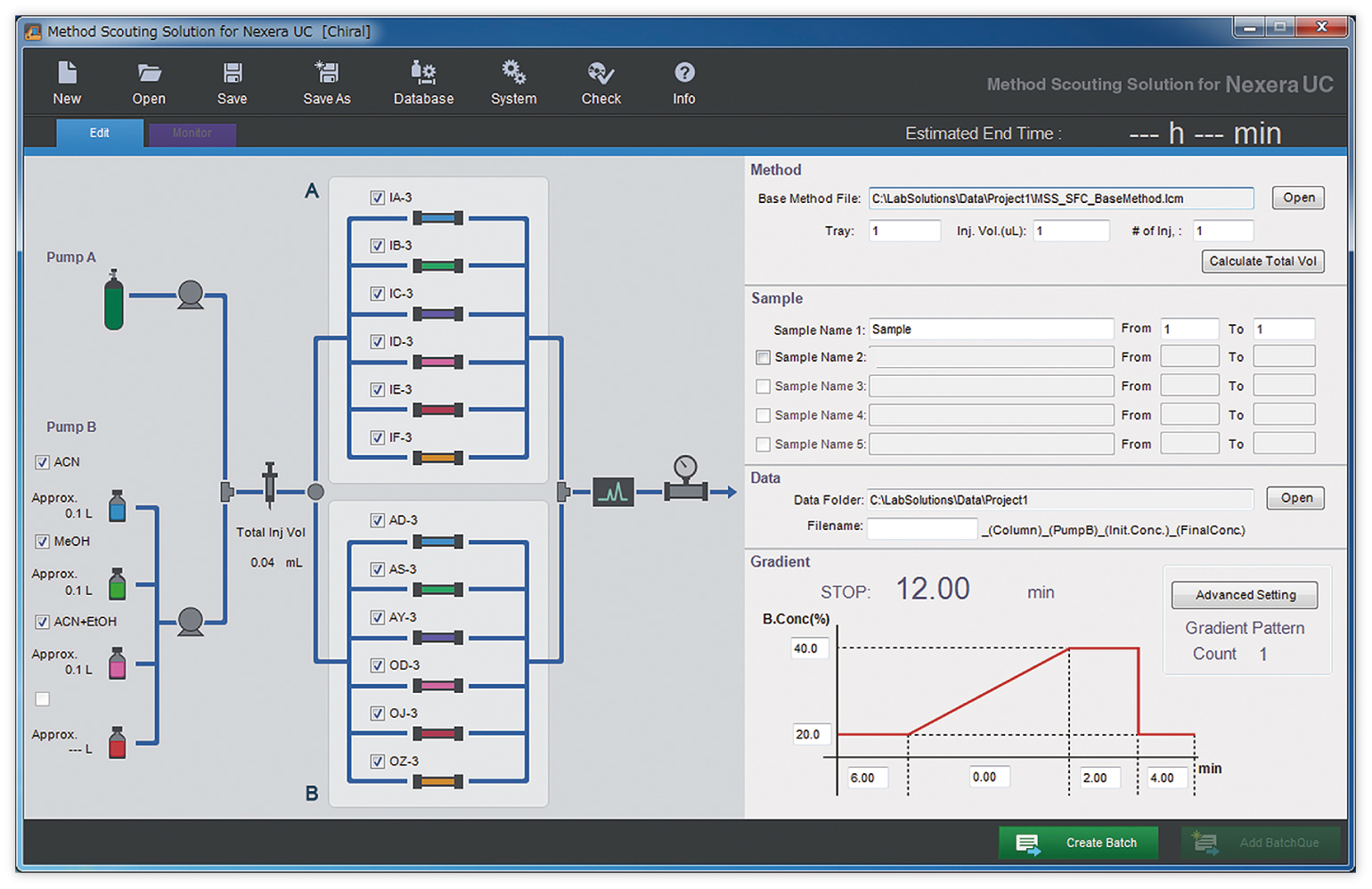Click the detector chromatogram icon

pyautogui.click(x=613, y=491)
